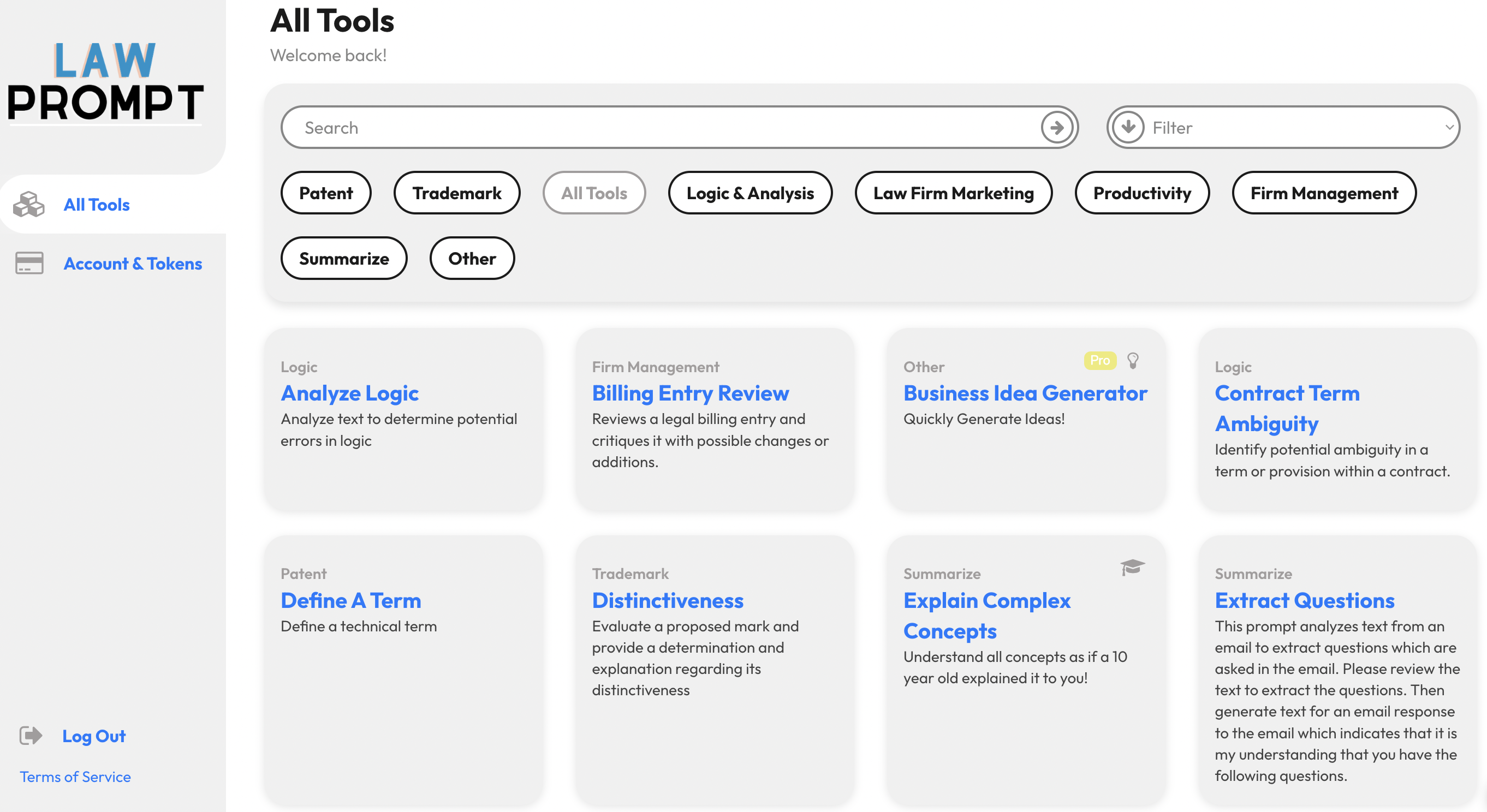Click the All Tools cubes icon in sidebar
1487x812 pixels.
pyautogui.click(x=29, y=204)
